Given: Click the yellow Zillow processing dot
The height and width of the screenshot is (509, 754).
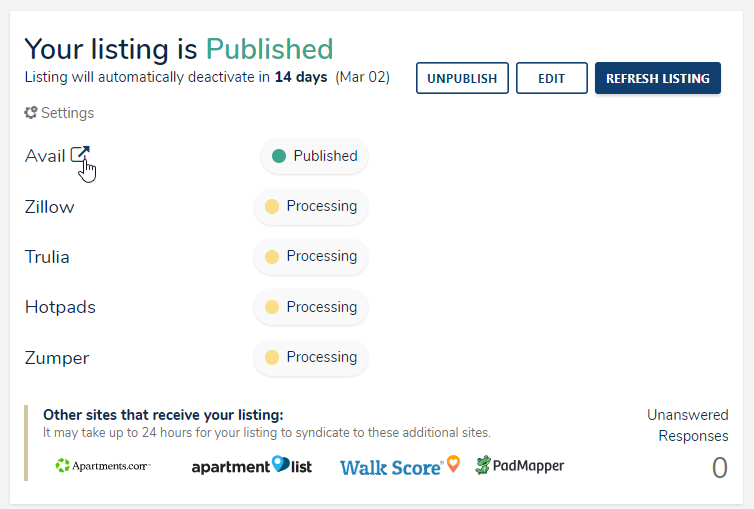Looking at the screenshot, I should (x=271, y=207).
